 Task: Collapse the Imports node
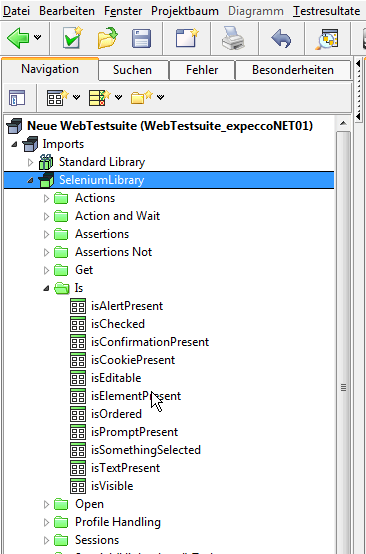click(x=14, y=144)
